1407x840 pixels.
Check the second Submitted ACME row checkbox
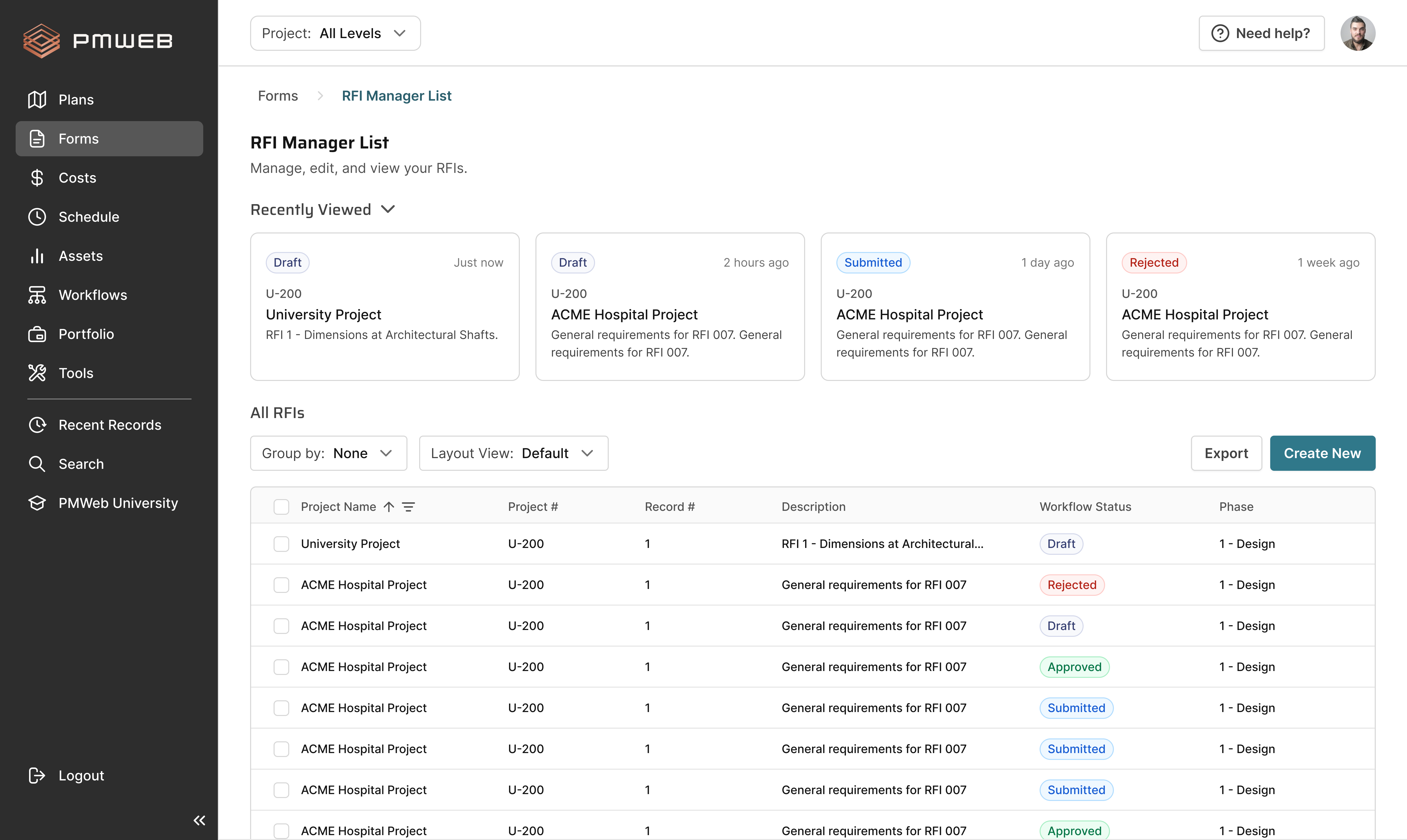point(281,749)
